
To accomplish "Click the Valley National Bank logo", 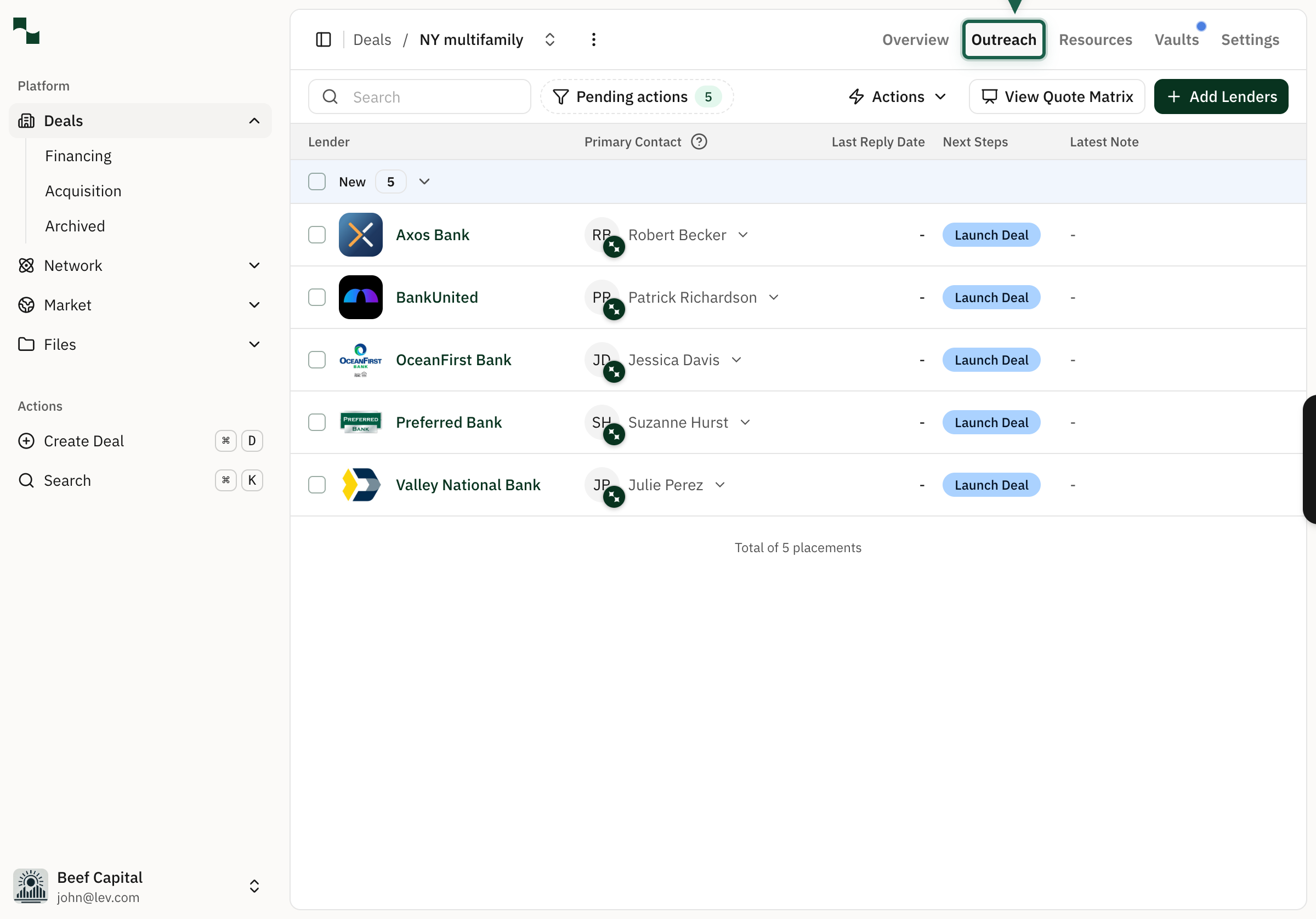I will pos(360,485).
